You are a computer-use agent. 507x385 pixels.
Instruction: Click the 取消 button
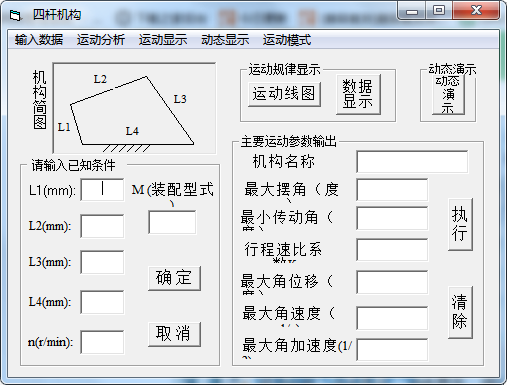tap(174, 334)
